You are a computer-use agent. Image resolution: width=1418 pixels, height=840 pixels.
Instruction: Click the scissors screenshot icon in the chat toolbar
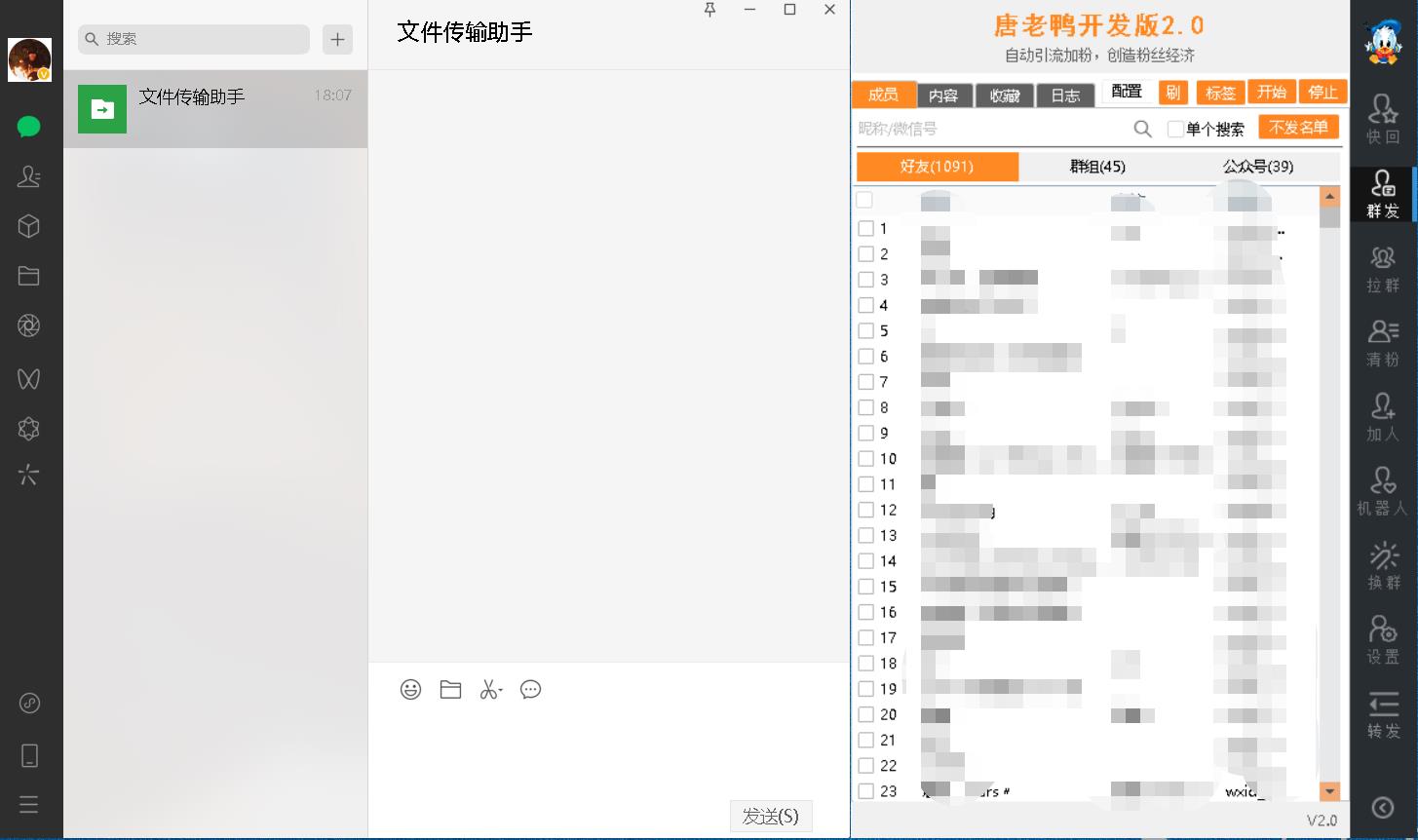490,690
